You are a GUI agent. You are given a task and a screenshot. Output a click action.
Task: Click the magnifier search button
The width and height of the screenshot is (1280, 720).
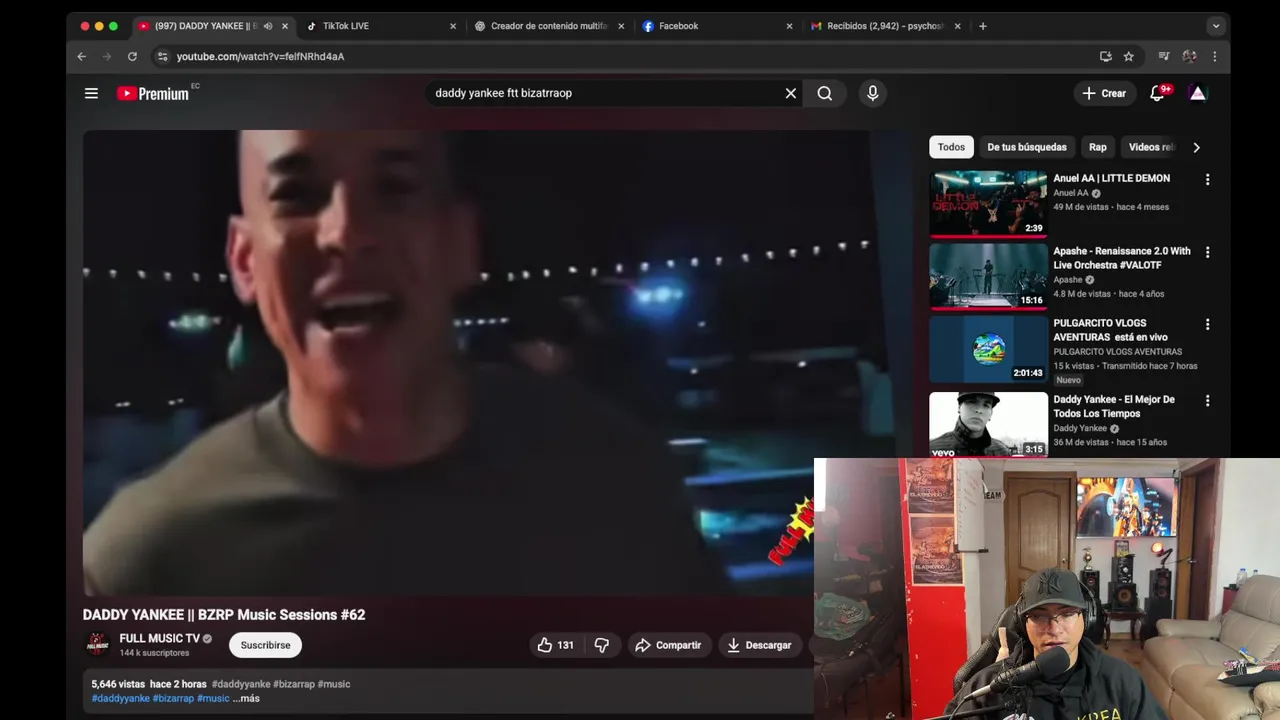[x=825, y=93]
